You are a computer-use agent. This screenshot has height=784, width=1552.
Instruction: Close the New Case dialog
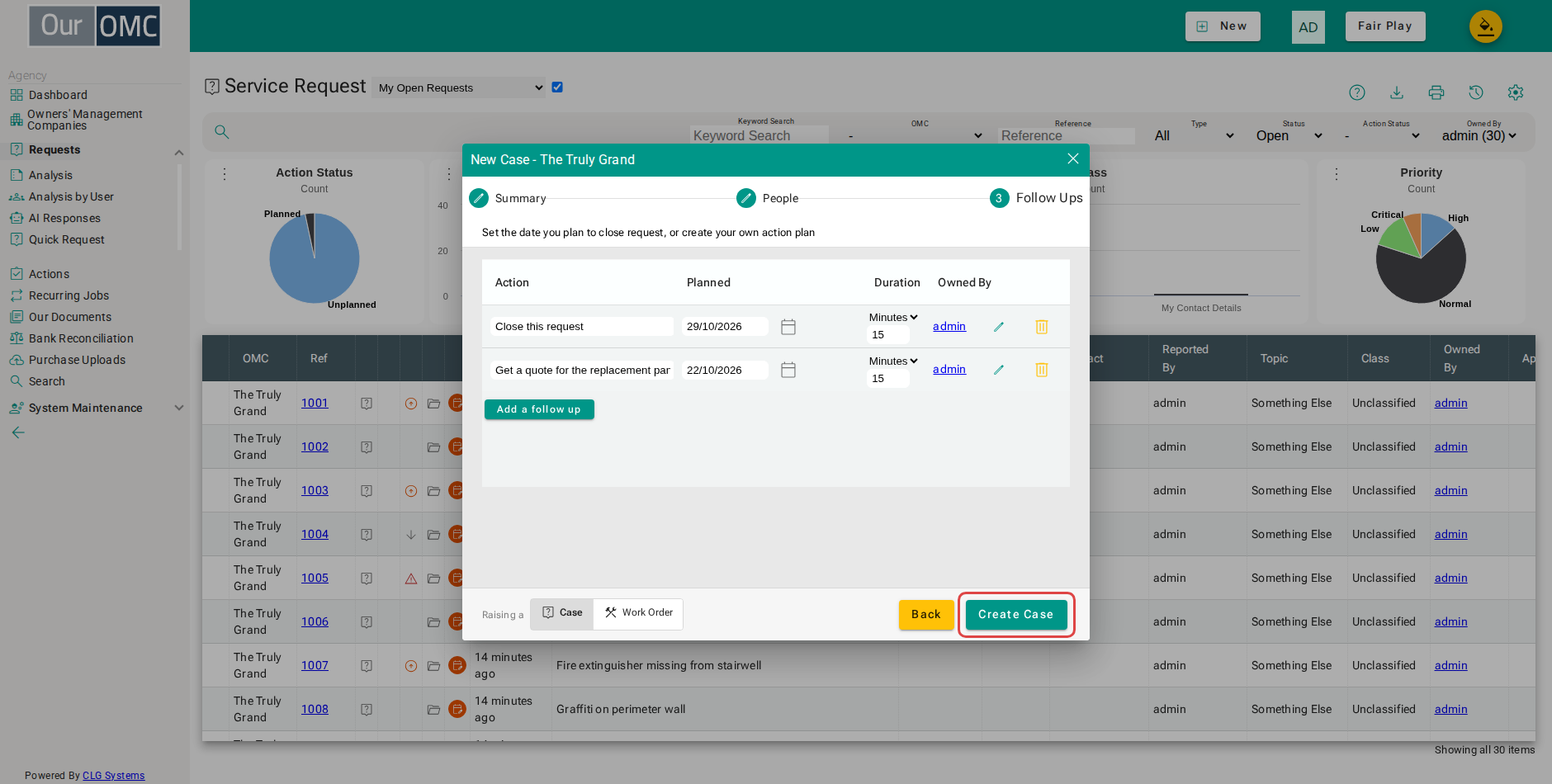[x=1073, y=158]
